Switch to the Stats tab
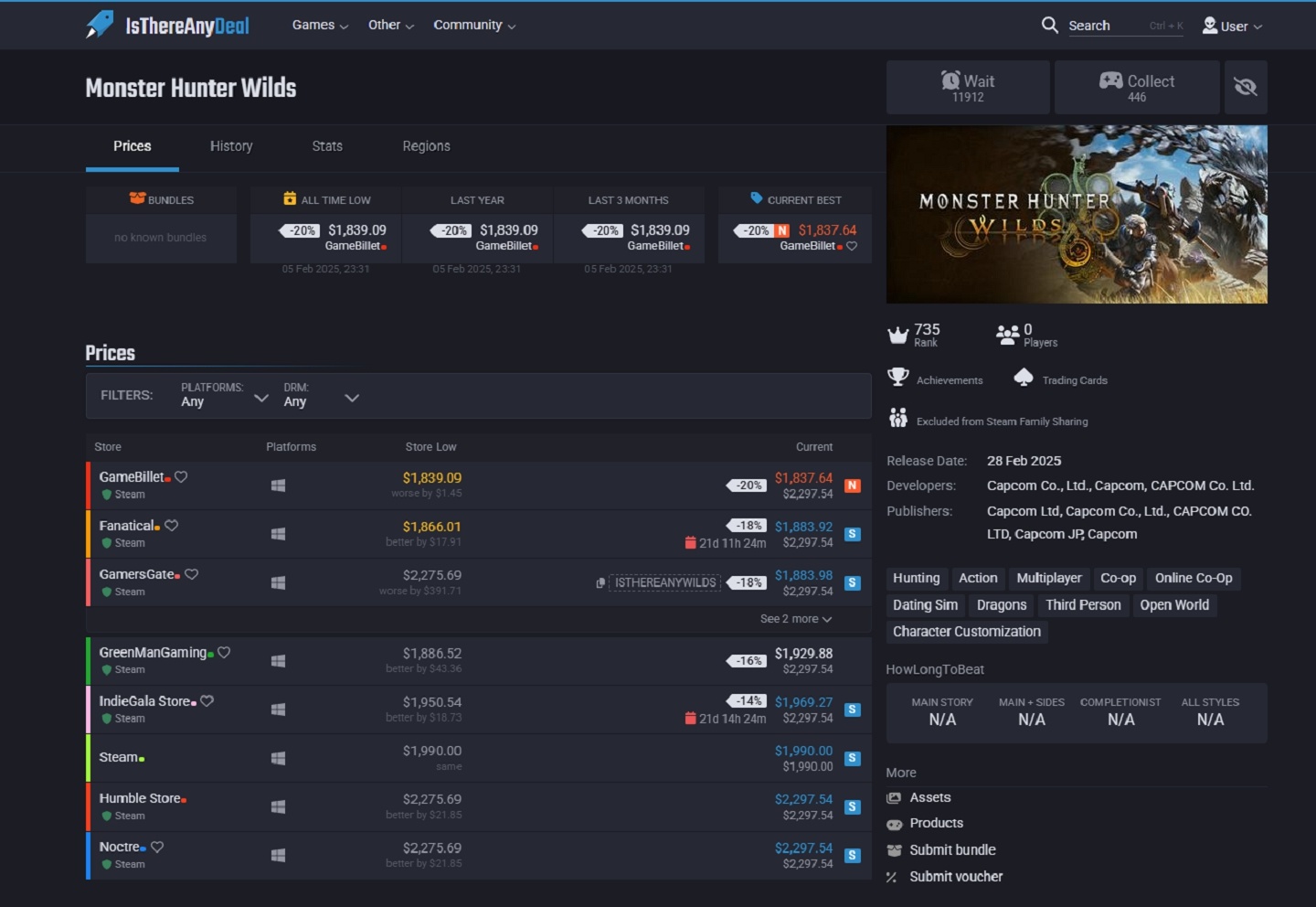This screenshot has height=907, width=1316. click(327, 146)
